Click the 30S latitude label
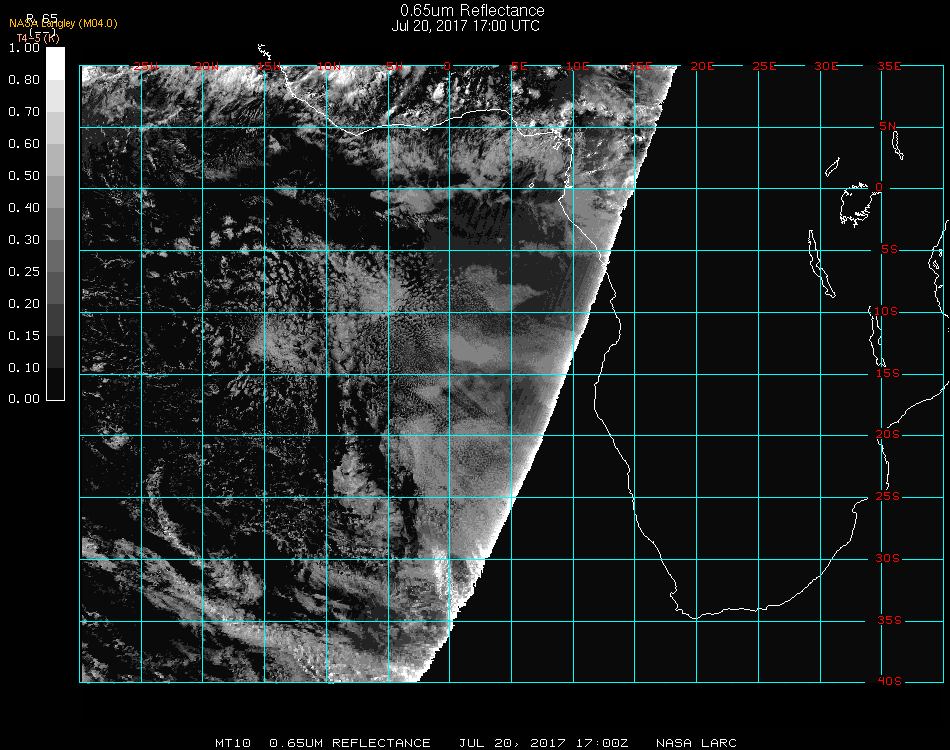This screenshot has height=750, width=950. pyautogui.click(x=888, y=559)
